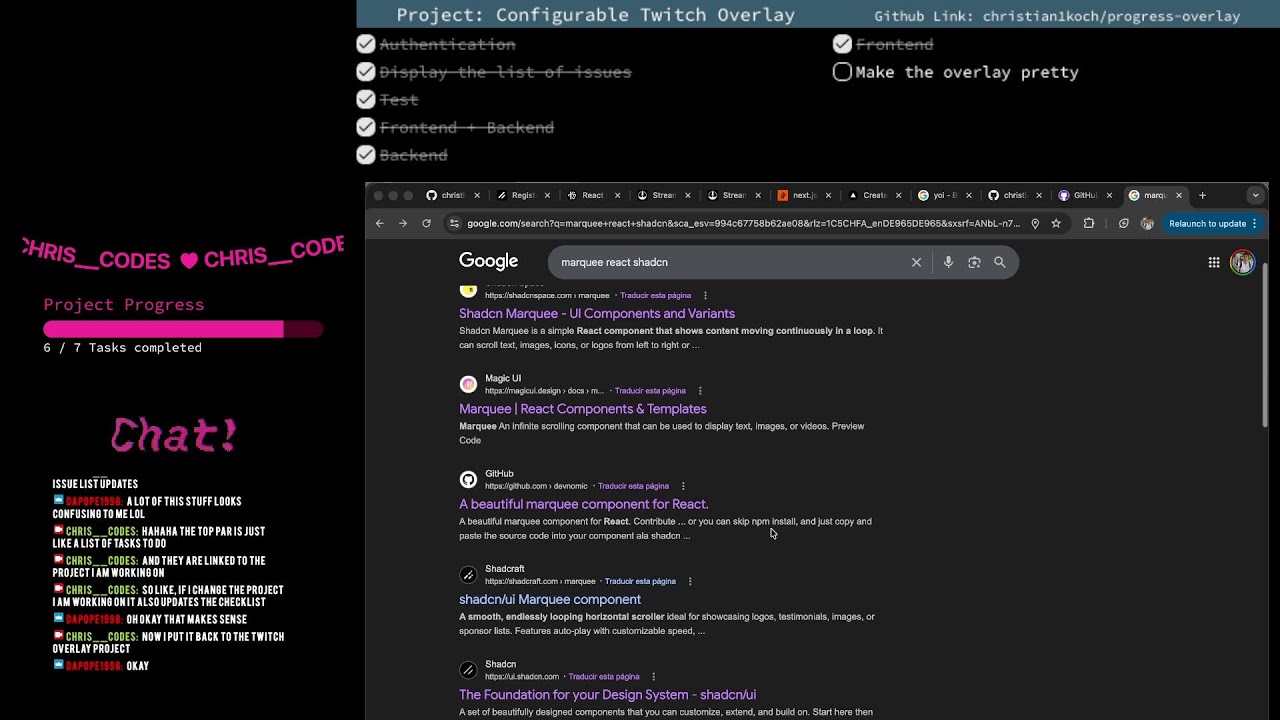Close the next.js tab
Image resolution: width=1280 pixels, height=720 pixels.
coord(828,195)
